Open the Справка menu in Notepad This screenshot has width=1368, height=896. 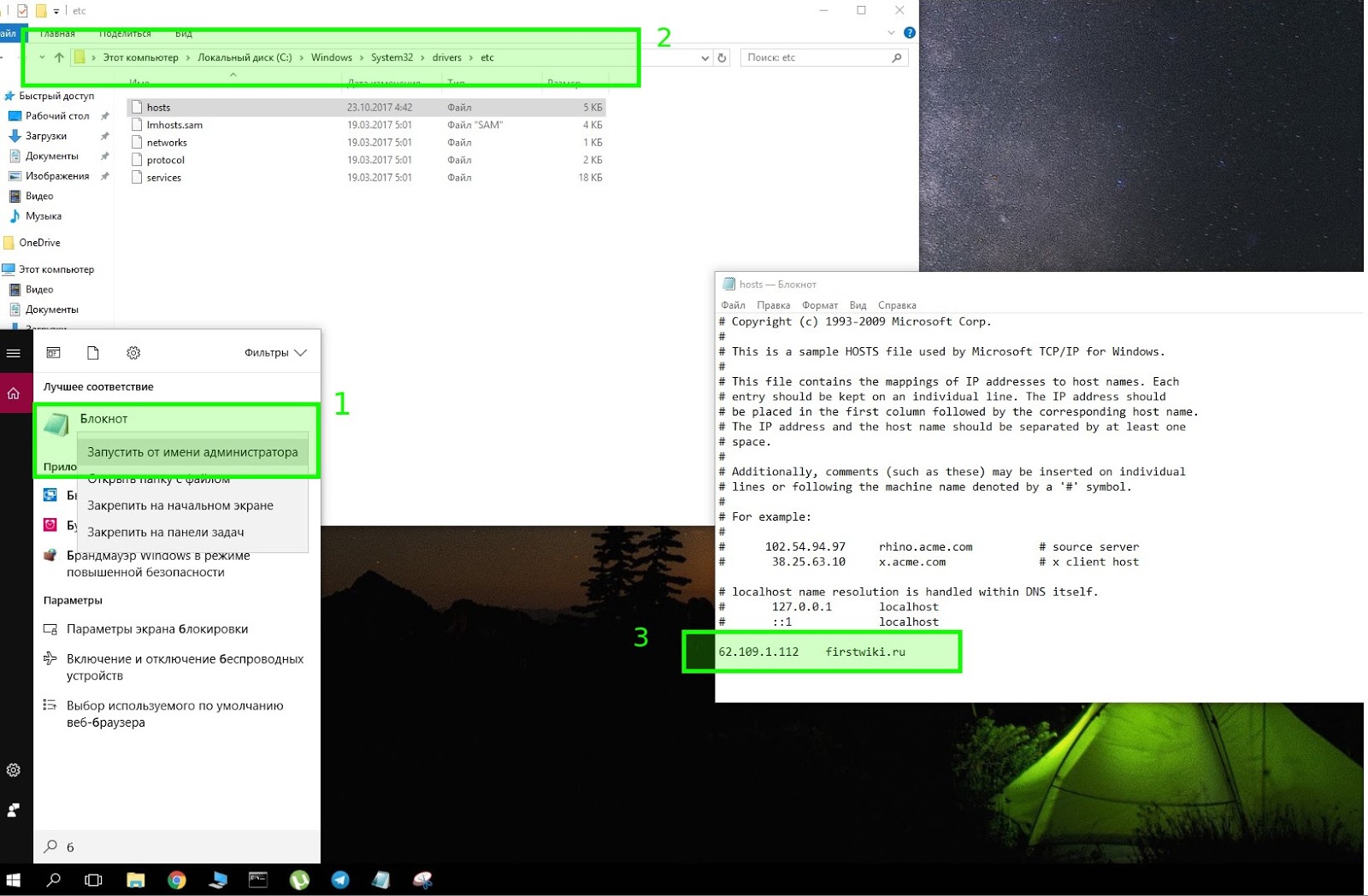tap(897, 305)
